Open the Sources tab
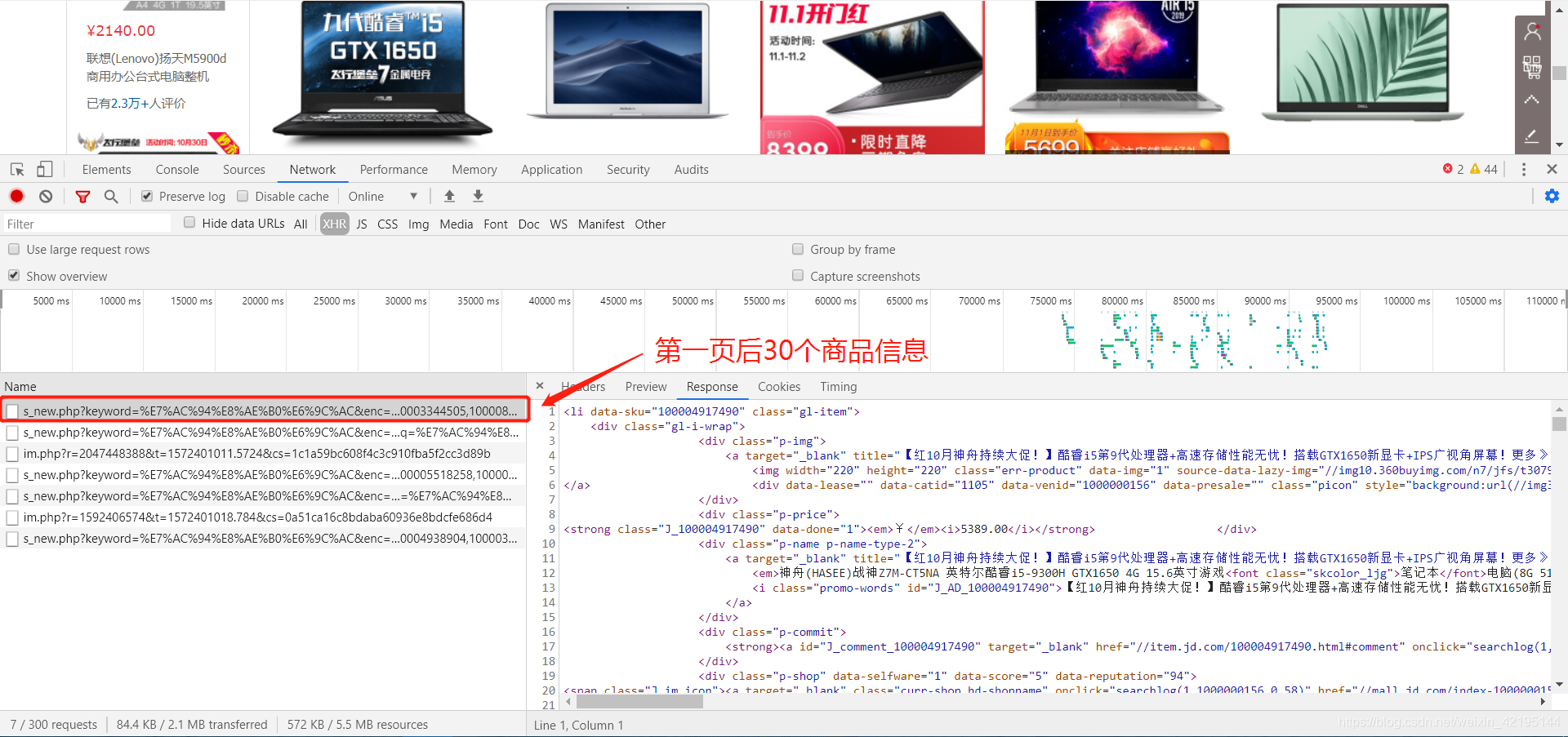1568x737 pixels. [244, 169]
